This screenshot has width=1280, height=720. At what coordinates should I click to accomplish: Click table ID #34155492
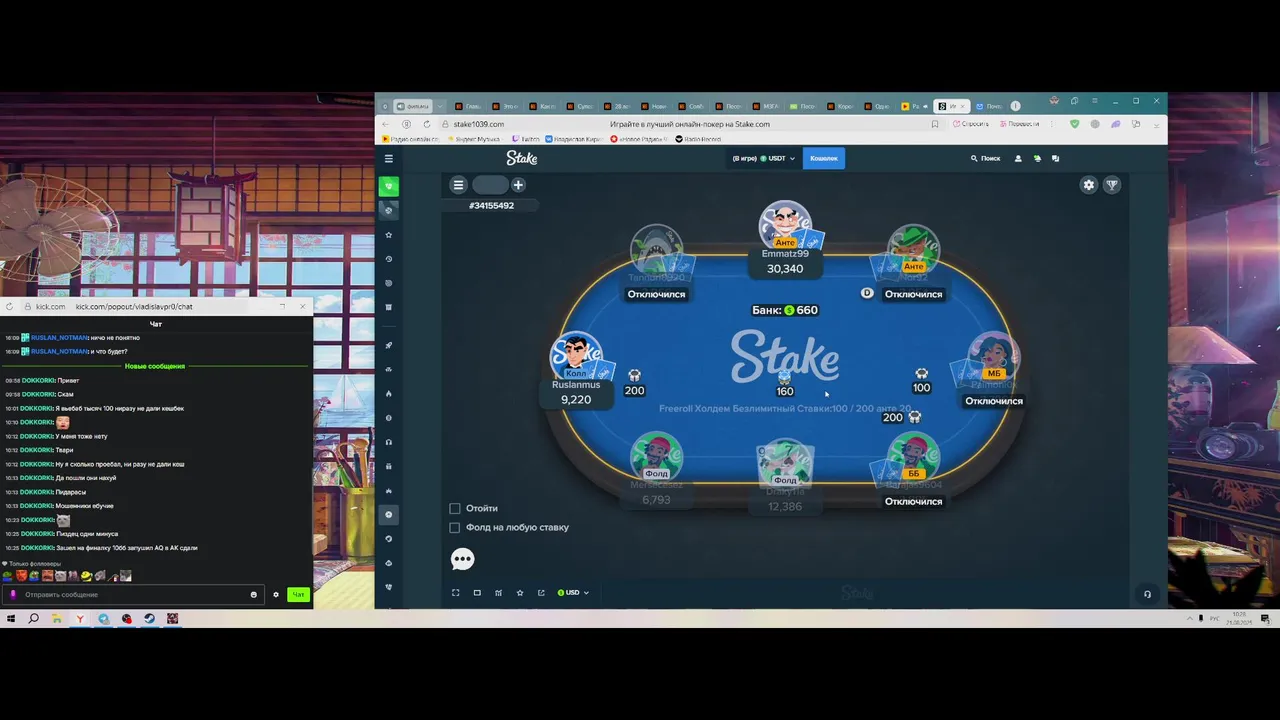(491, 205)
